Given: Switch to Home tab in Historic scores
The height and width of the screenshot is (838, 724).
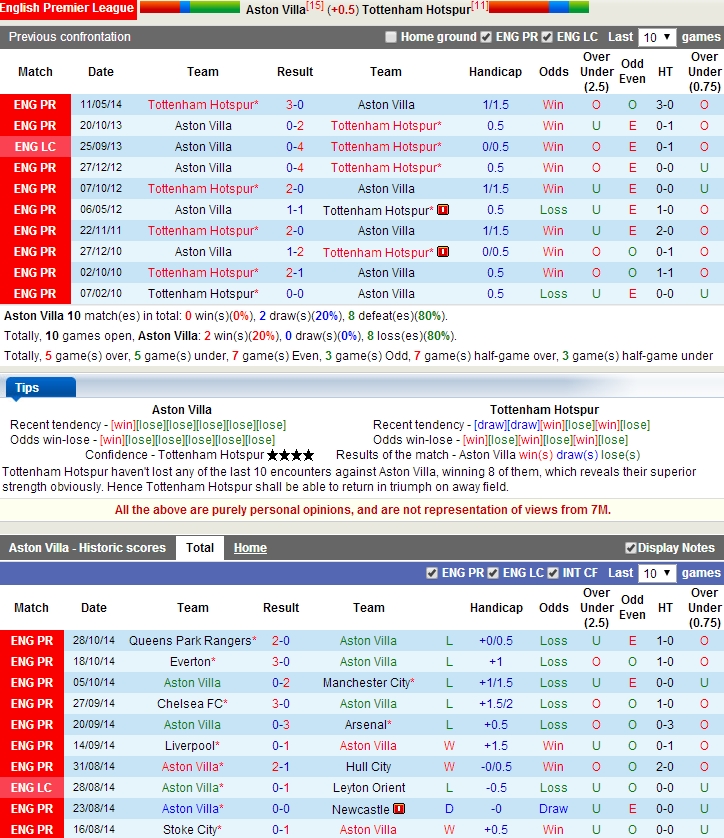Looking at the screenshot, I should click(x=250, y=548).
